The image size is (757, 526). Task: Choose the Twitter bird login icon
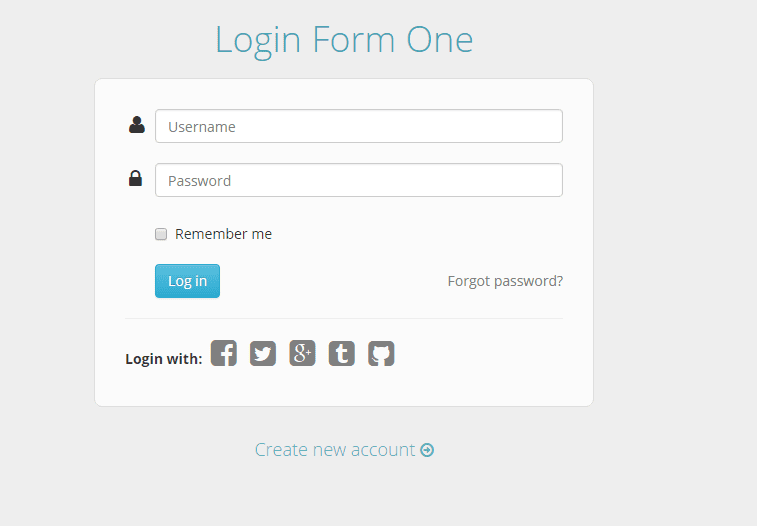(263, 354)
